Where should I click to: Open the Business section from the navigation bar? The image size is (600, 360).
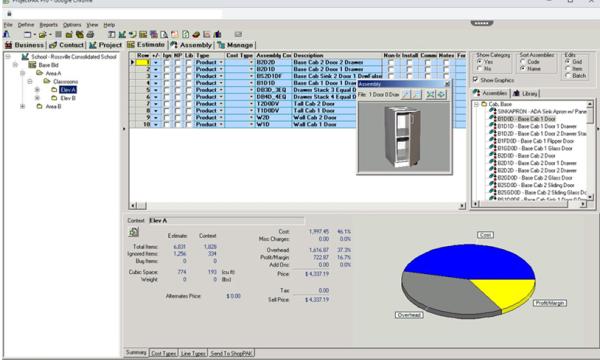(24, 45)
